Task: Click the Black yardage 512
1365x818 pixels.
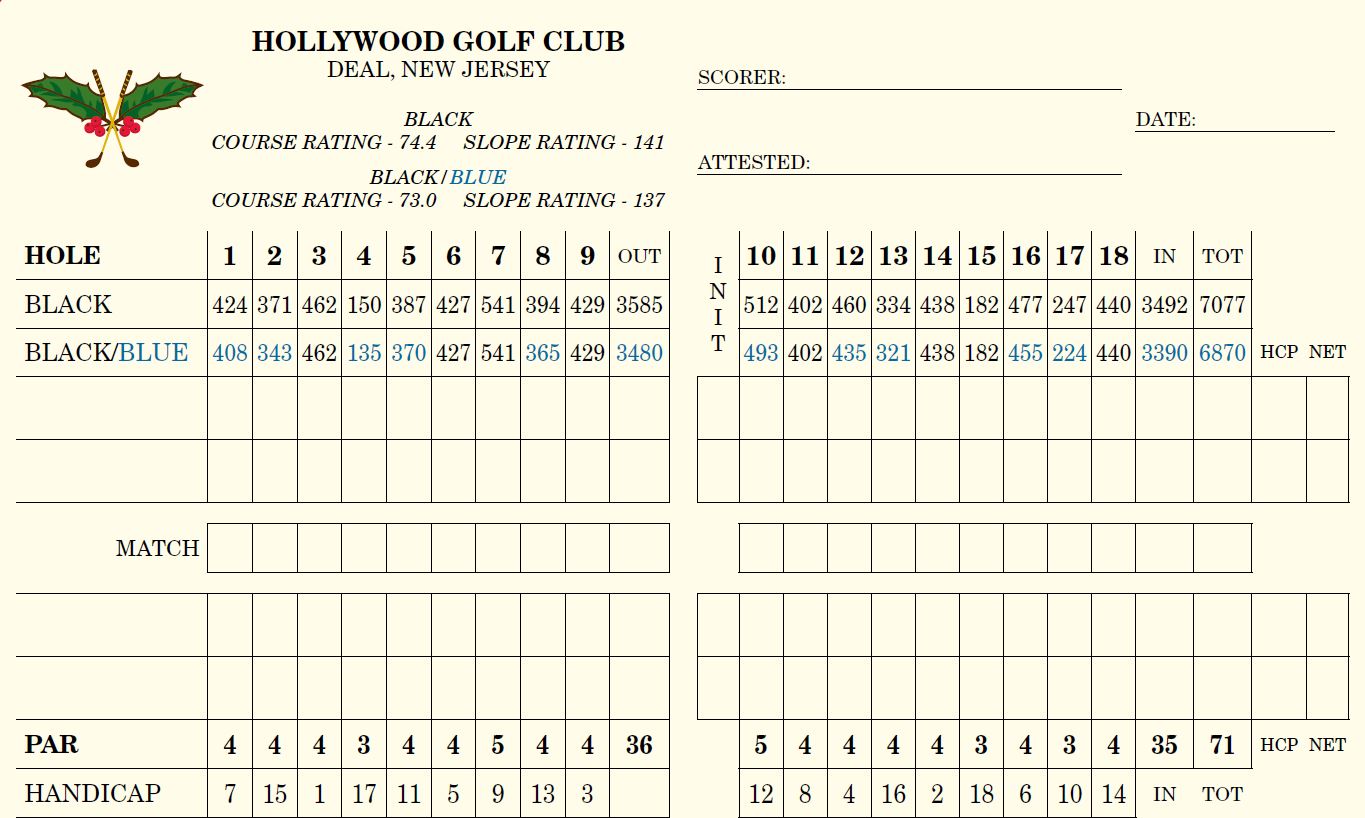Action: click(x=761, y=305)
